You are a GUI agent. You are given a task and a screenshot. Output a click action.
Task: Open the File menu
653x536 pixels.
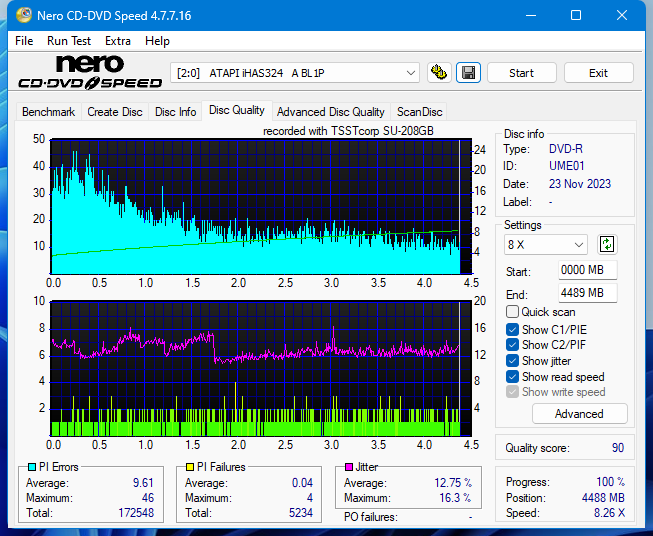(x=24, y=41)
